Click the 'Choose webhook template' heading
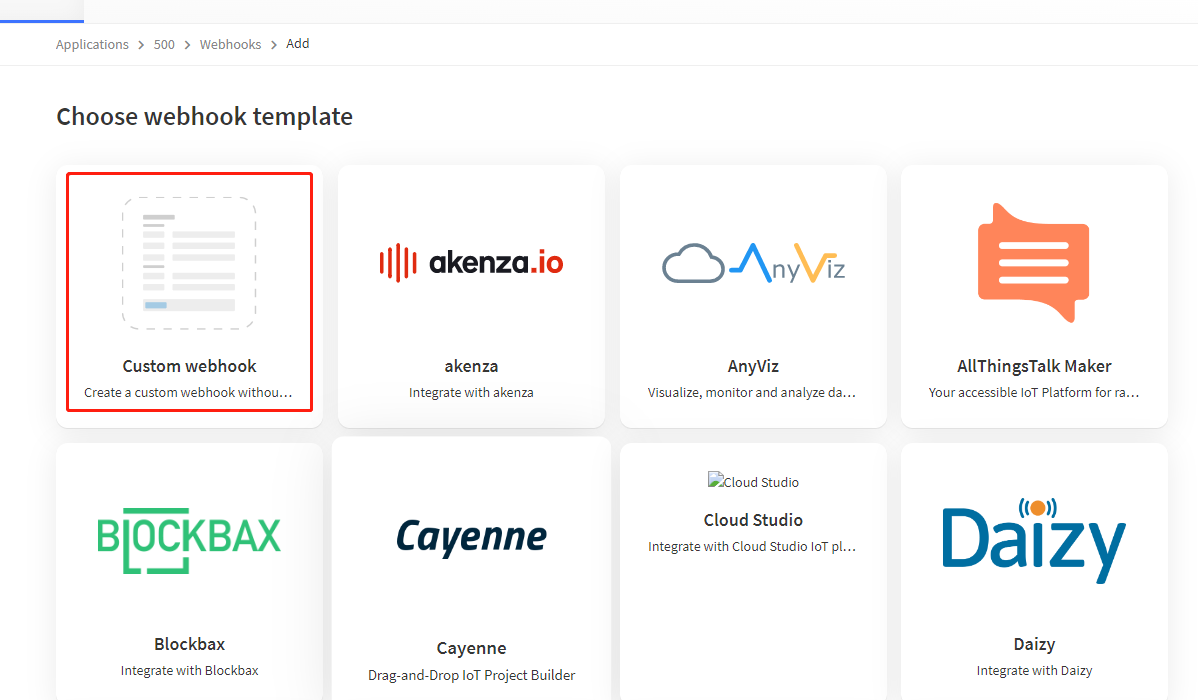 click(205, 116)
